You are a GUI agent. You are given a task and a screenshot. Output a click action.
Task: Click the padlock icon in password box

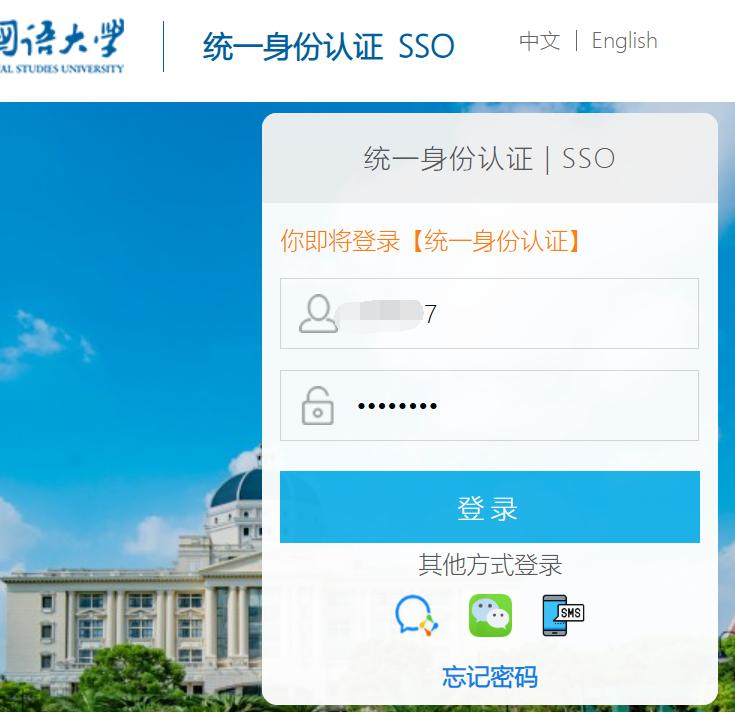point(317,405)
